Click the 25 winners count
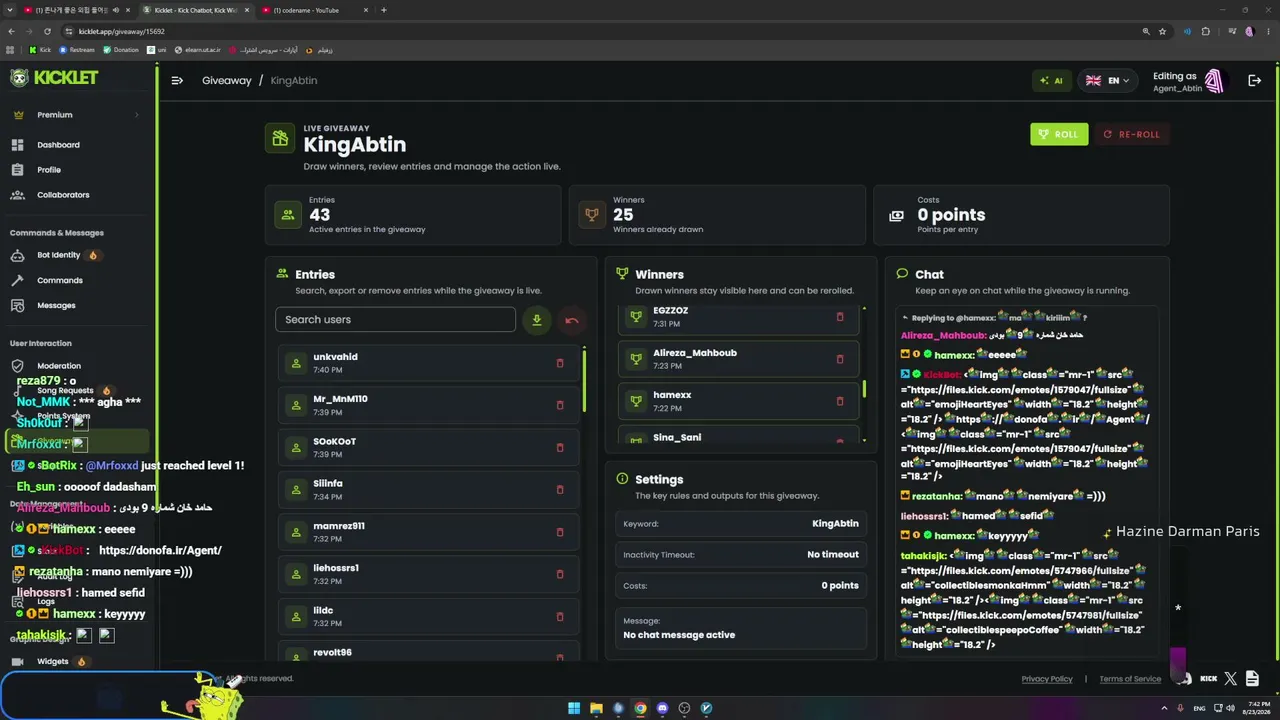The image size is (1280, 720). pyautogui.click(x=623, y=215)
